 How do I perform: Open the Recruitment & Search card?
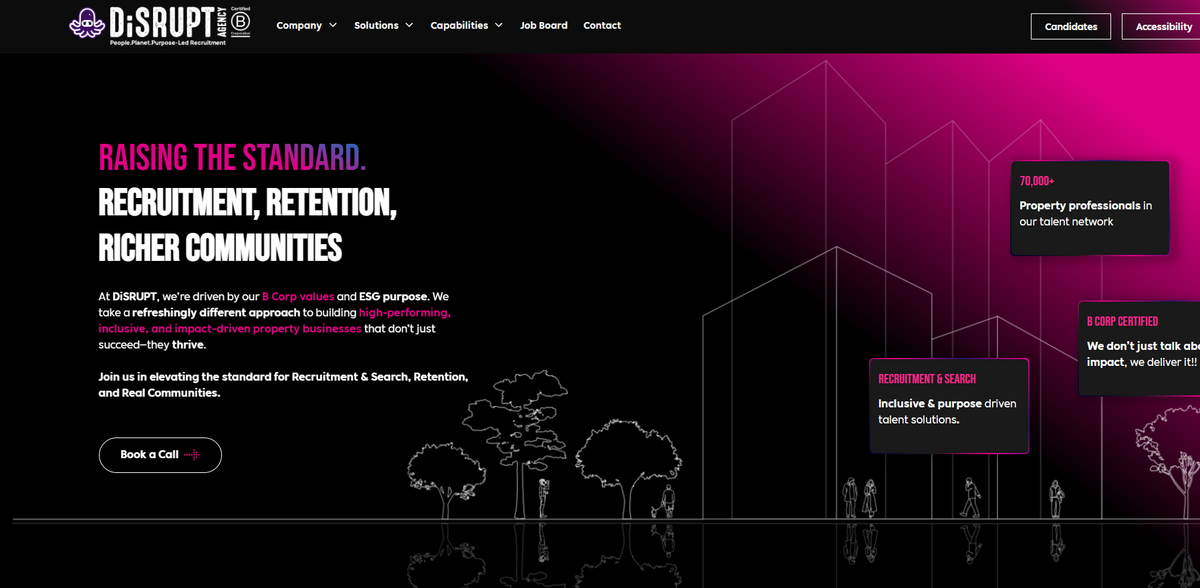point(948,405)
